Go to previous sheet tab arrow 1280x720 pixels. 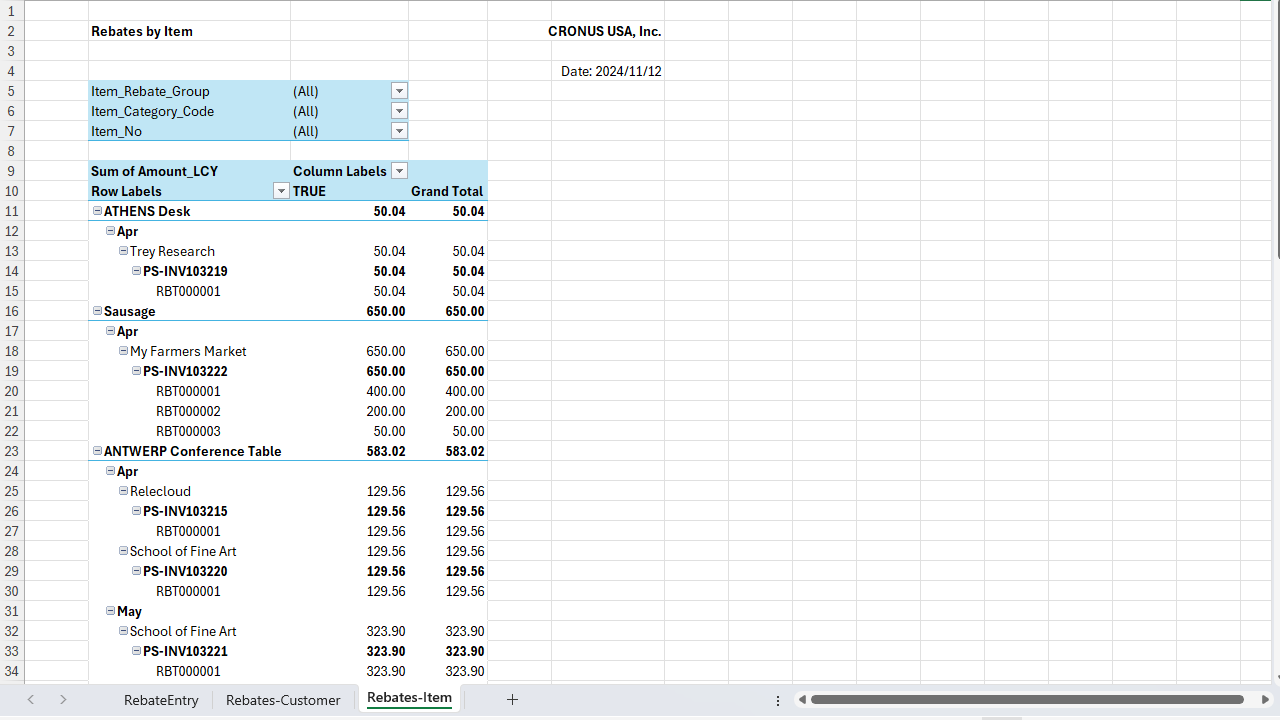click(x=31, y=700)
